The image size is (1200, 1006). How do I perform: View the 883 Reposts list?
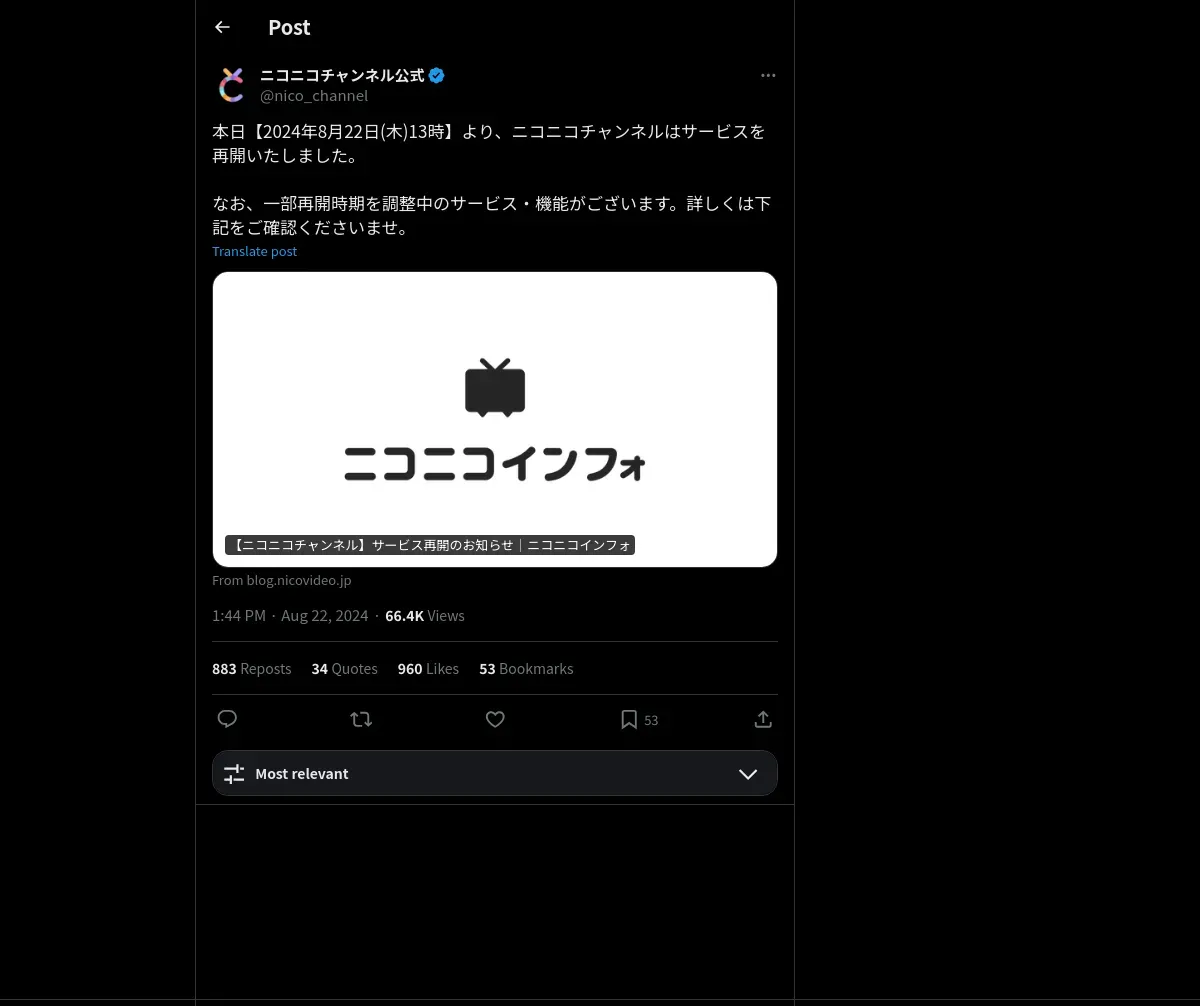coord(252,668)
